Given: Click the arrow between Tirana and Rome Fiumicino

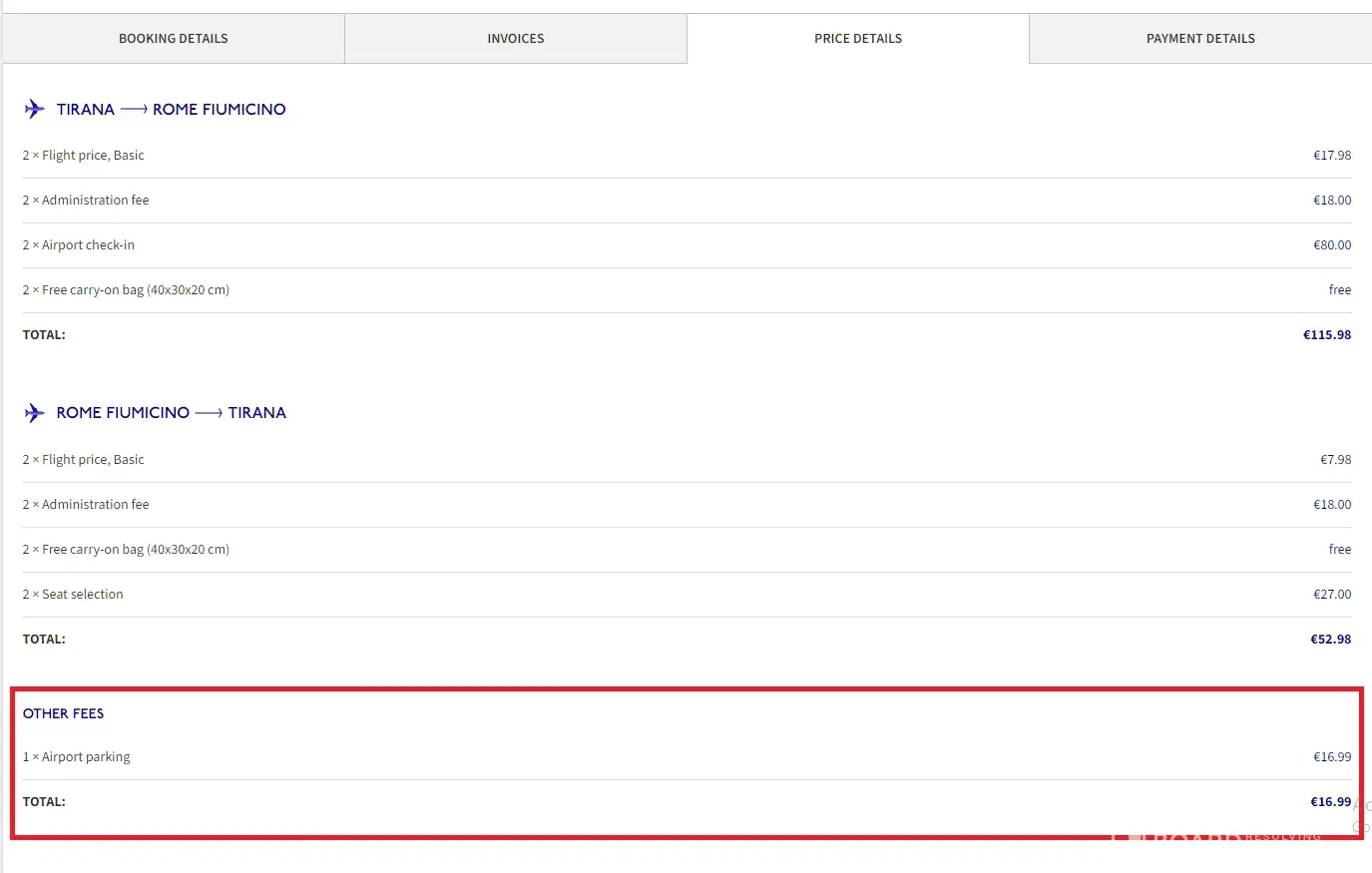Looking at the screenshot, I should [x=134, y=110].
